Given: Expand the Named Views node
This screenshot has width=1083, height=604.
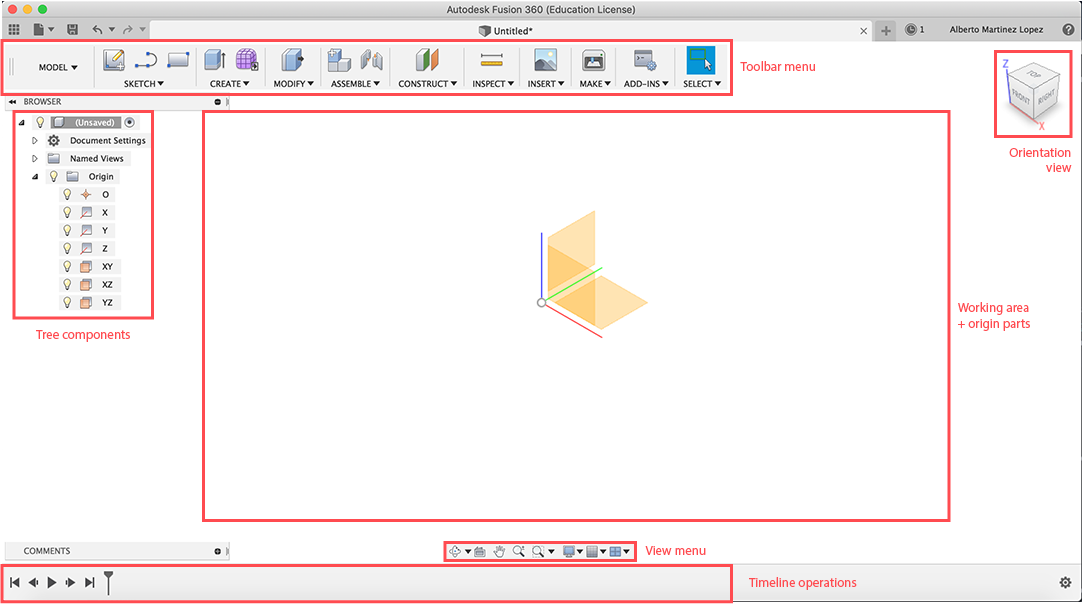Looking at the screenshot, I should coord(35,158).
